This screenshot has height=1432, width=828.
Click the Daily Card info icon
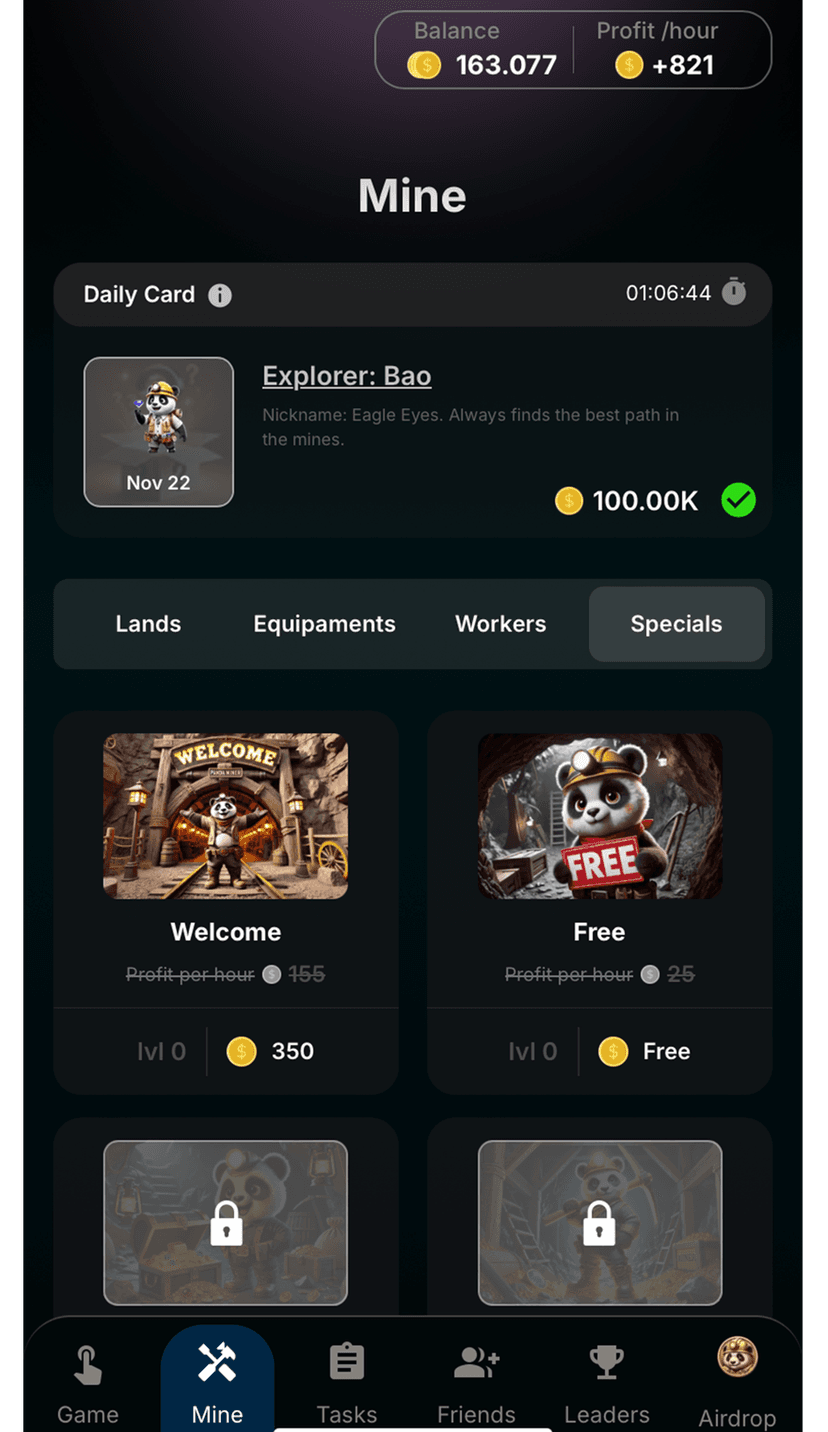tap(219, 295)
